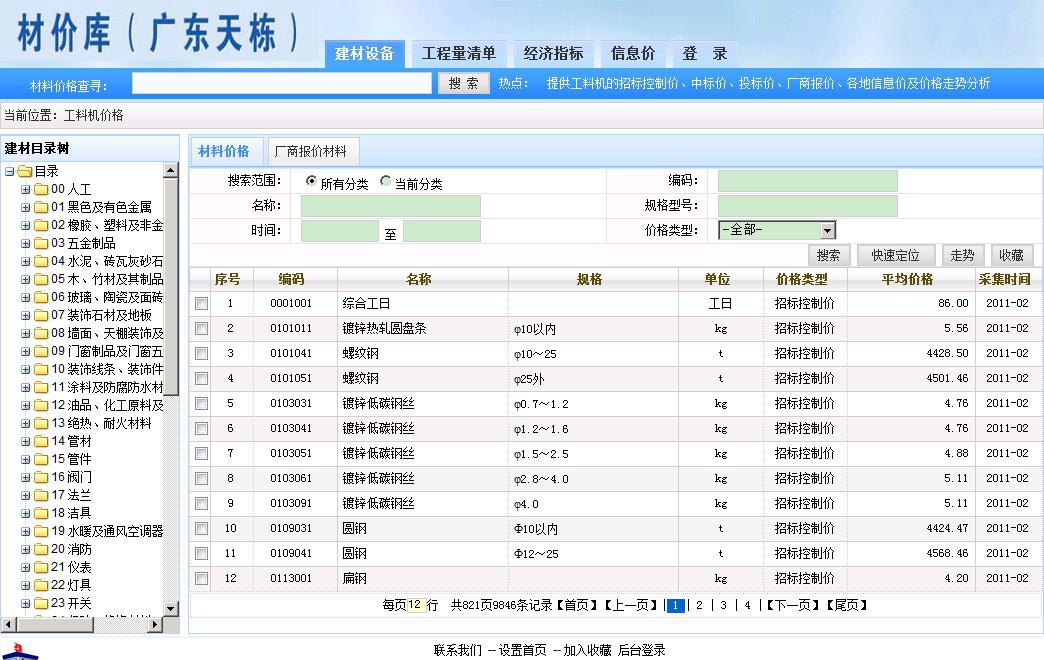Expand the 01 黑色及有色金属 tree node

(26, 207)
